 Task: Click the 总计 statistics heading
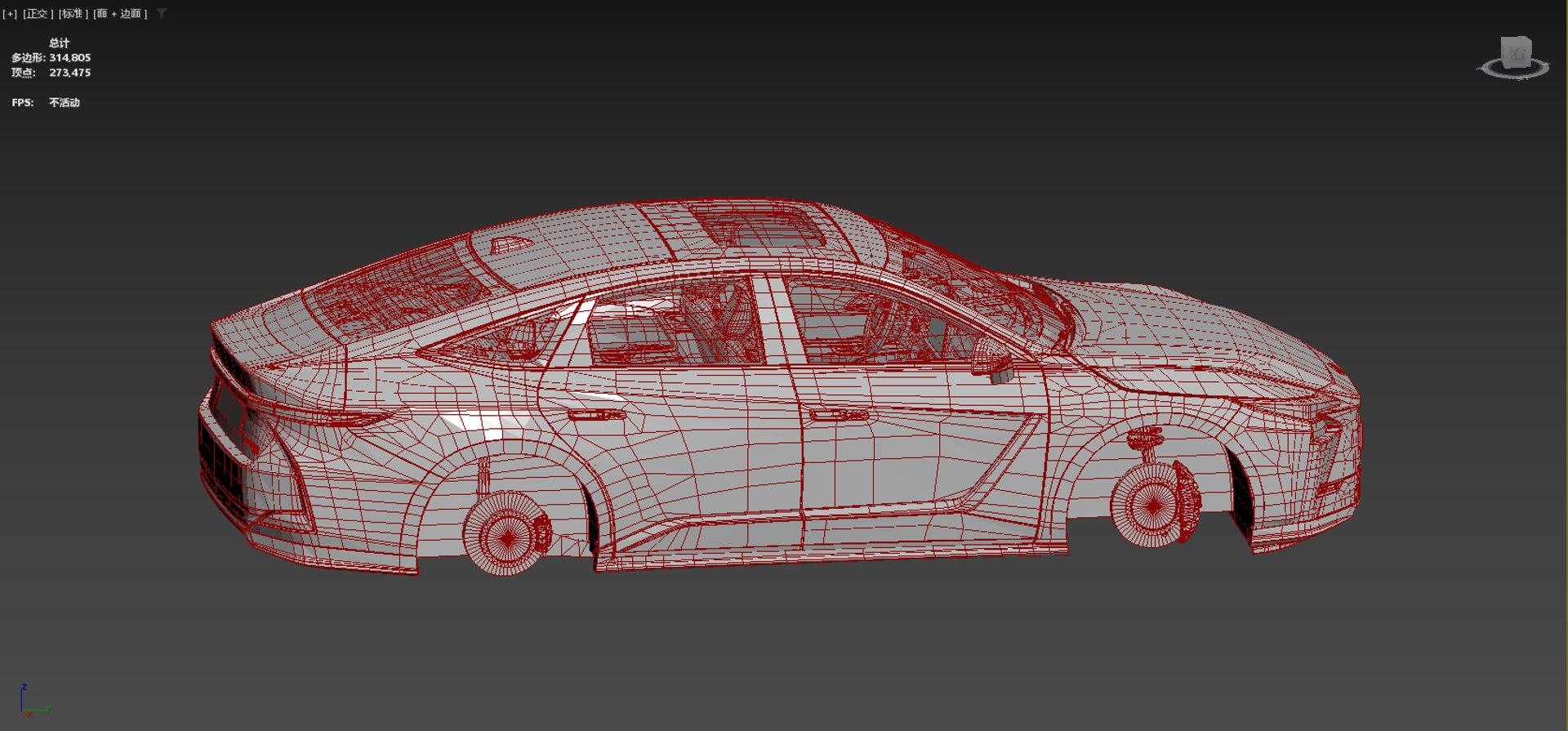tap(59, 43)
